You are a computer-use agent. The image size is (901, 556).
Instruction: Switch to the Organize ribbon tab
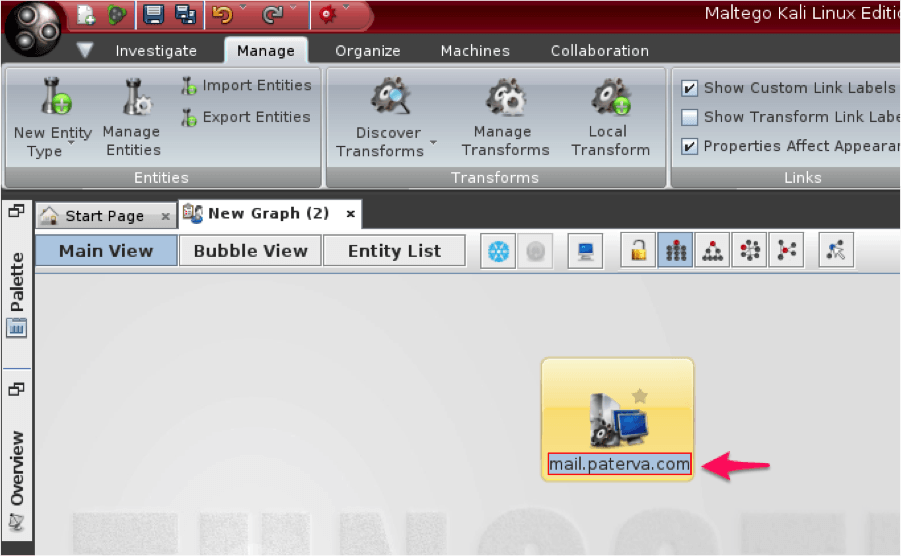tap(368, 51)
